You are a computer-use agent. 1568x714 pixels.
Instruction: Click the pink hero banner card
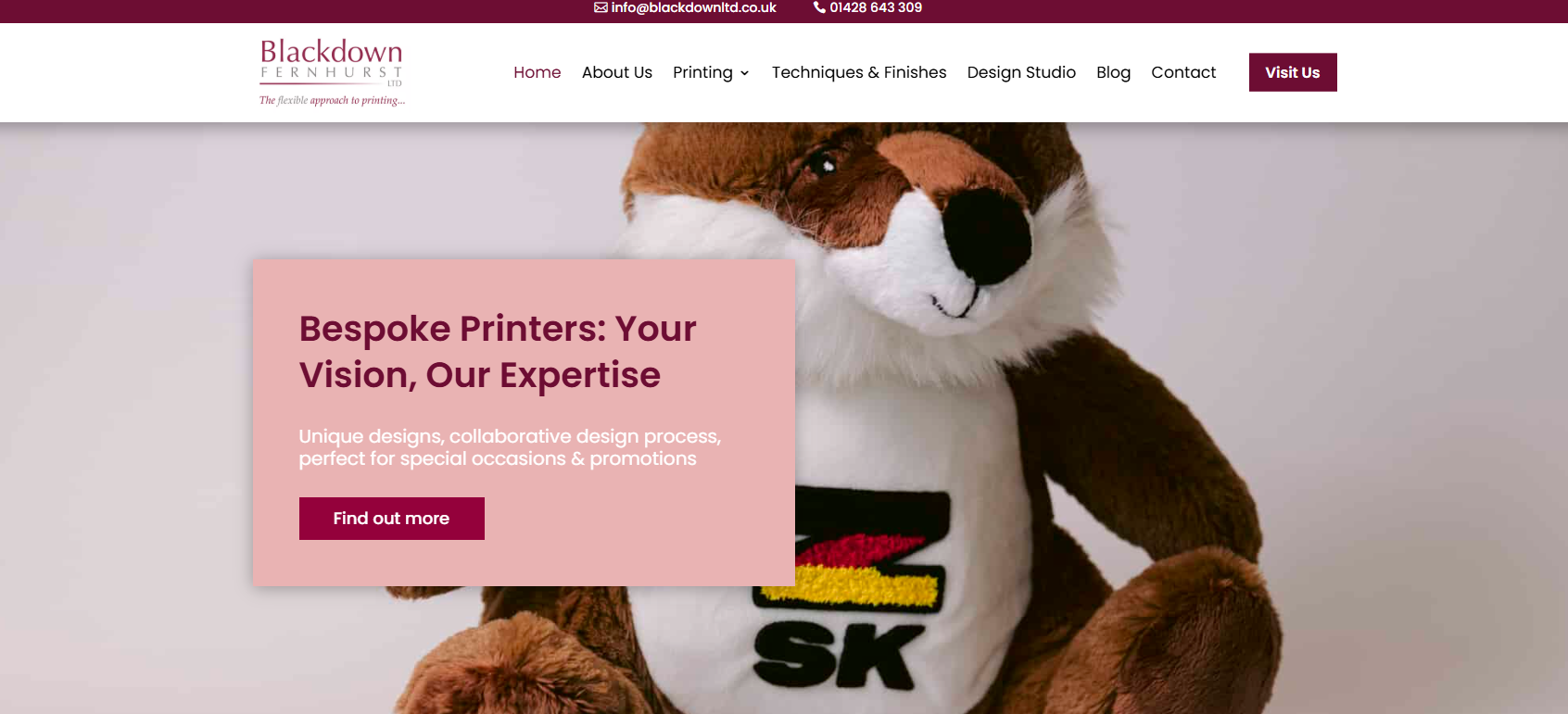(525, 422)
